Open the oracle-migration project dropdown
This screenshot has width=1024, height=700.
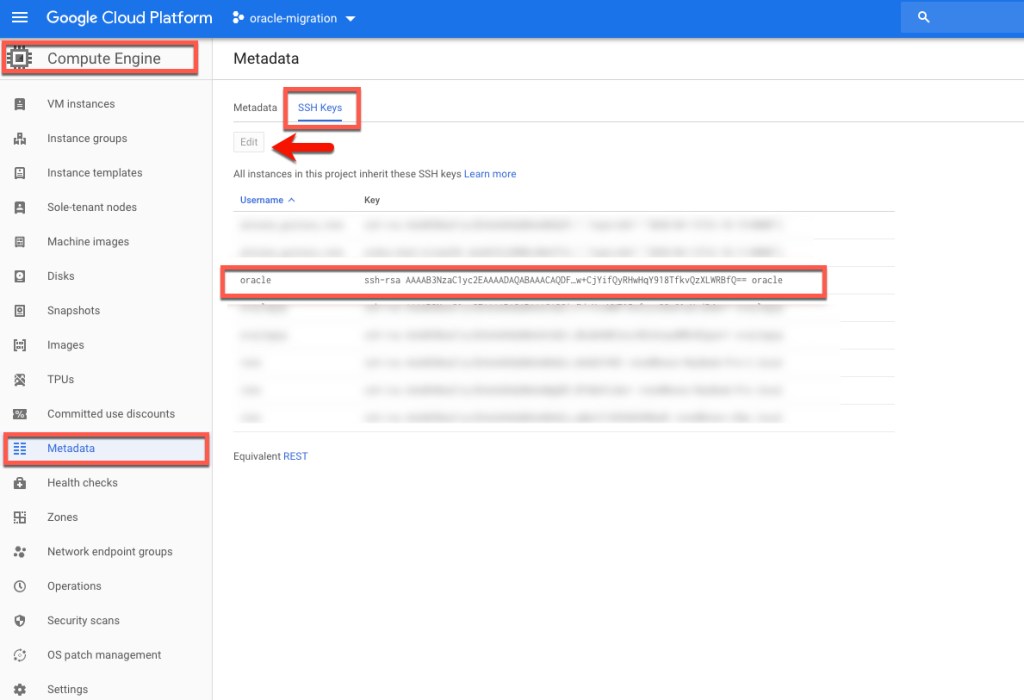(294, 18)
